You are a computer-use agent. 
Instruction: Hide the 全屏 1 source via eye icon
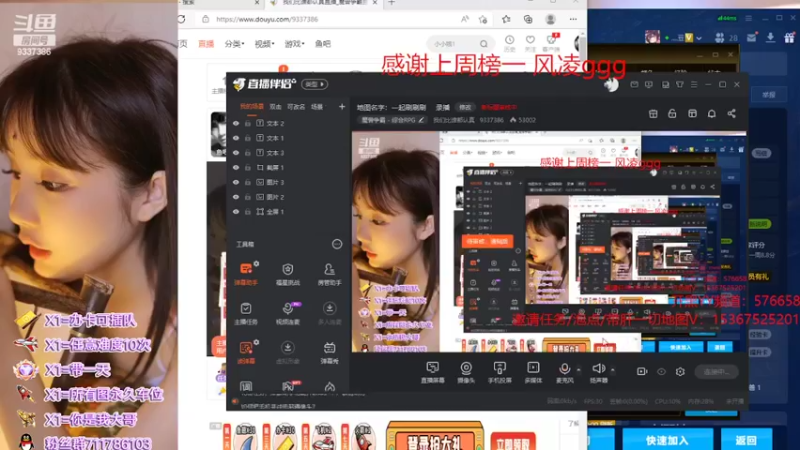coord(236,212)
